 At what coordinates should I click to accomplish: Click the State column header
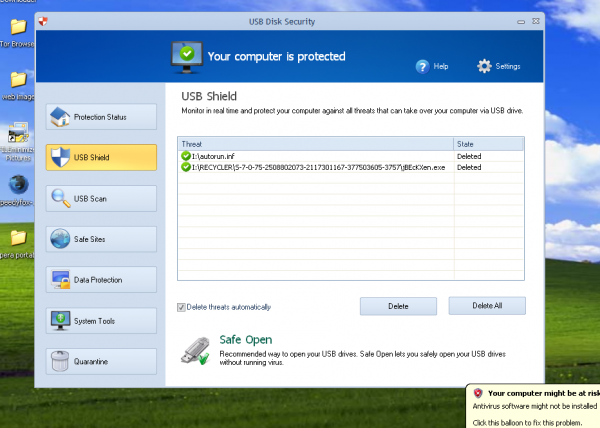pyautogui.click(x=488, y=144)
